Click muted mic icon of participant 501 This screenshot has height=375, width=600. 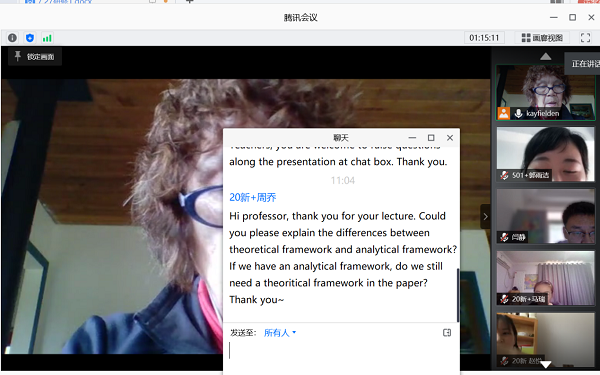[504, 176]
